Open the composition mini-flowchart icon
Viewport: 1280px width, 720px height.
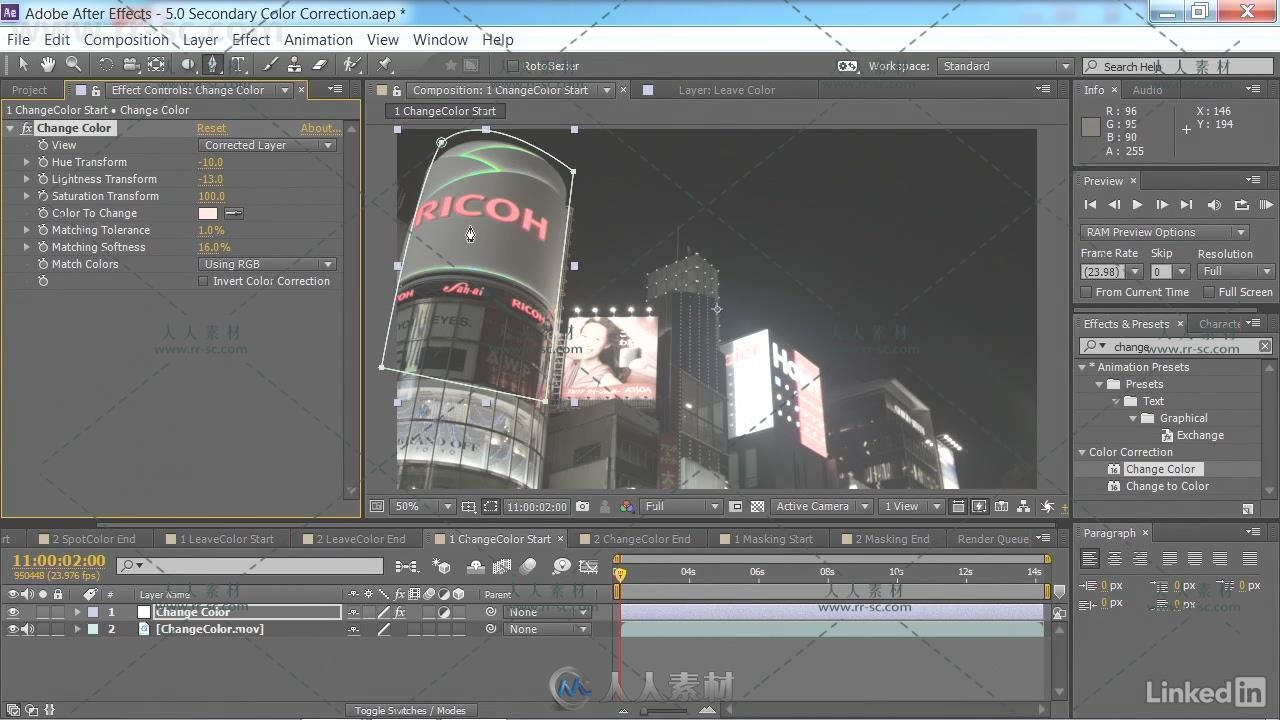(x=407, y=566)
